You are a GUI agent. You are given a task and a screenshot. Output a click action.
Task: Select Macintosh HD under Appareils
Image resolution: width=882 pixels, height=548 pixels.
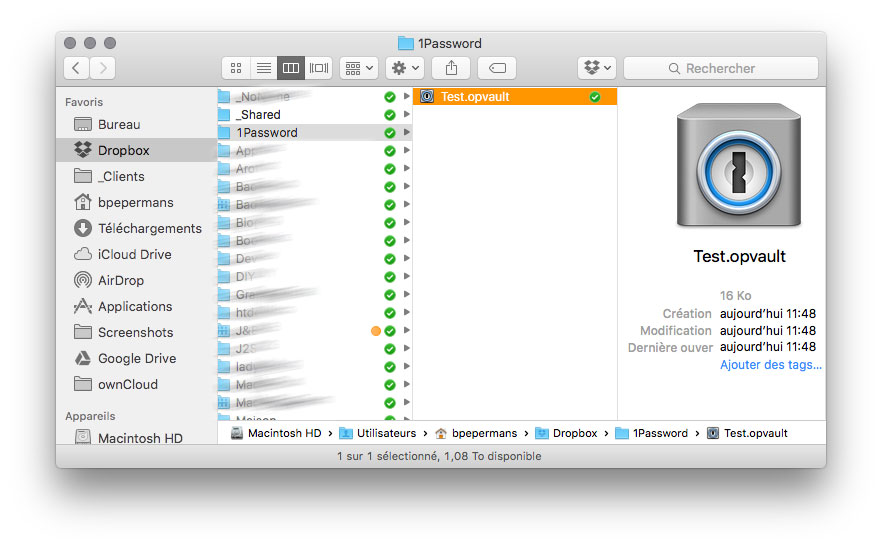click(137, 438)
